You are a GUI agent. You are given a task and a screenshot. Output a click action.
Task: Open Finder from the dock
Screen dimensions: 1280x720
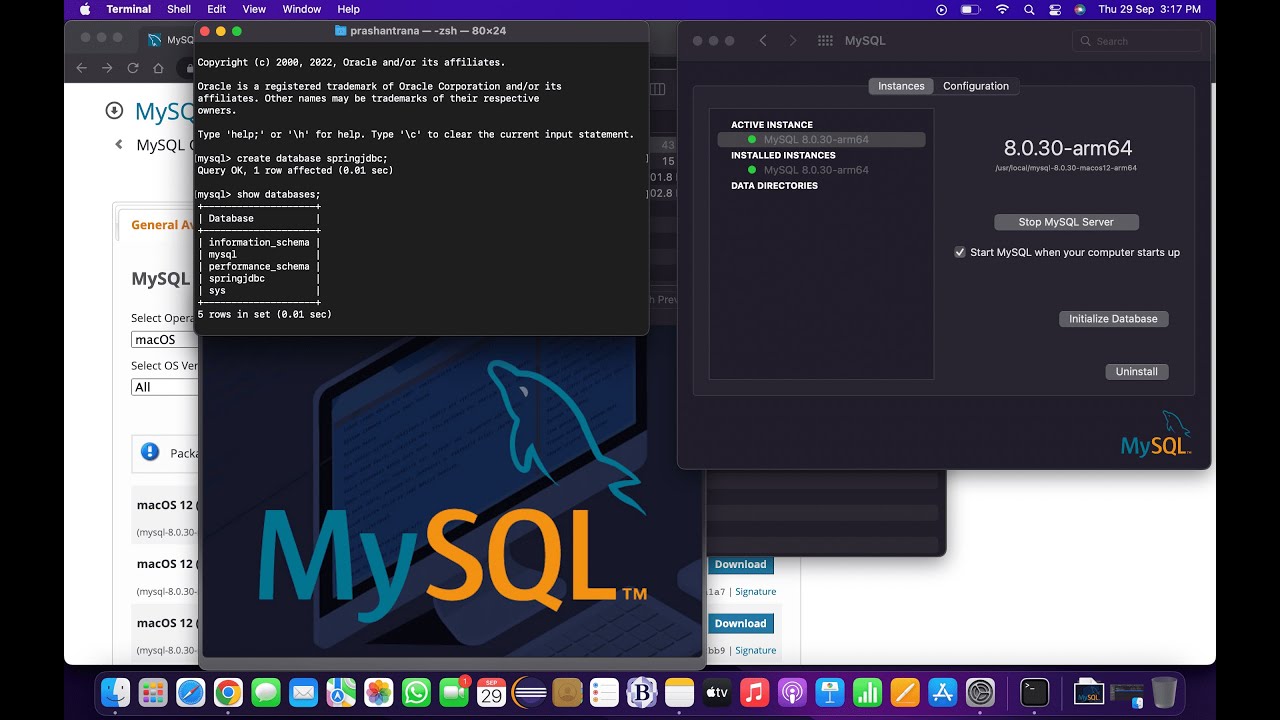(x=116, y=692)
